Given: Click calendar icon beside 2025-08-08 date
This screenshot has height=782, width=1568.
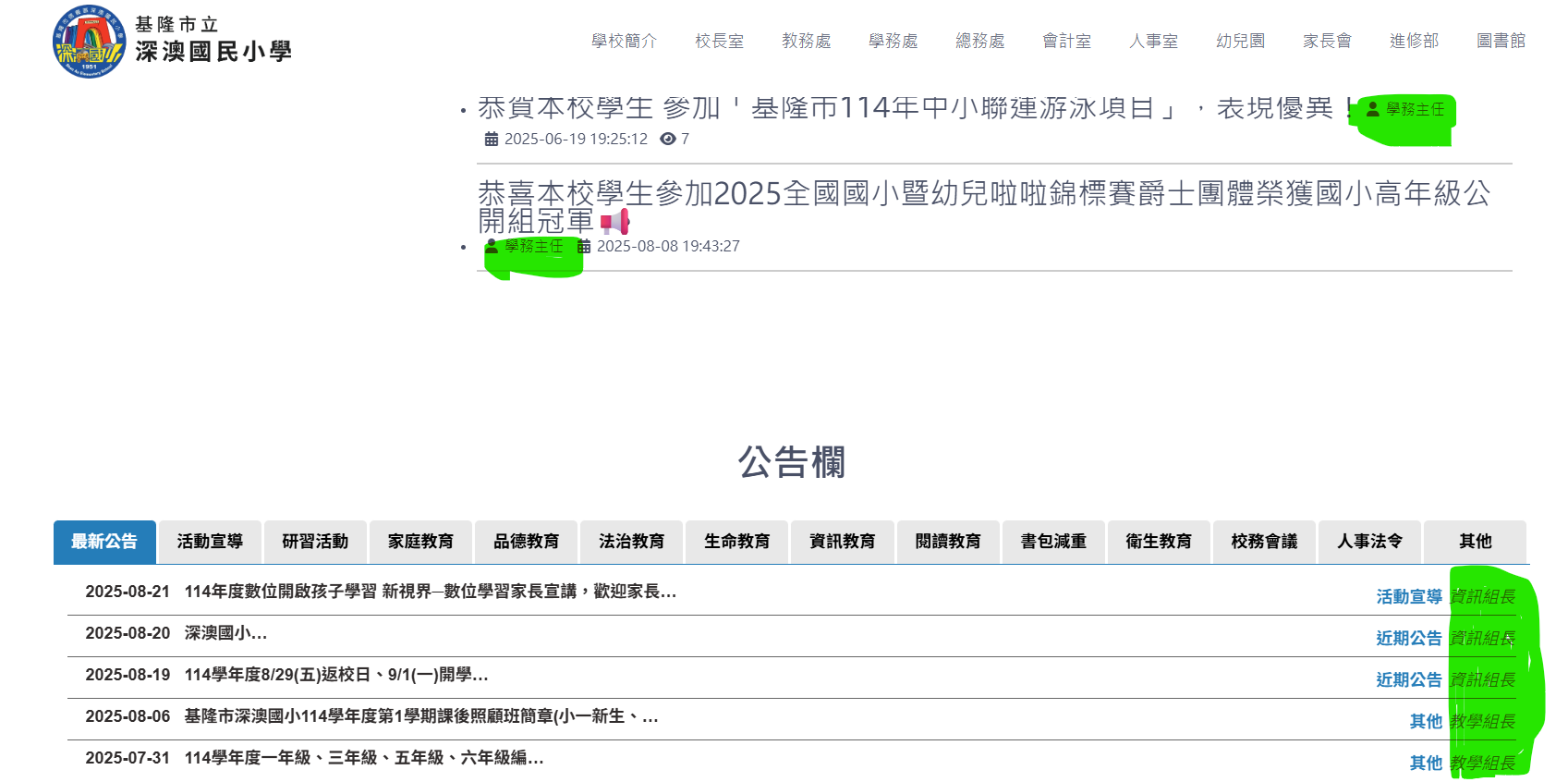Looking at the screenshot, I should (x=584, y=247).
